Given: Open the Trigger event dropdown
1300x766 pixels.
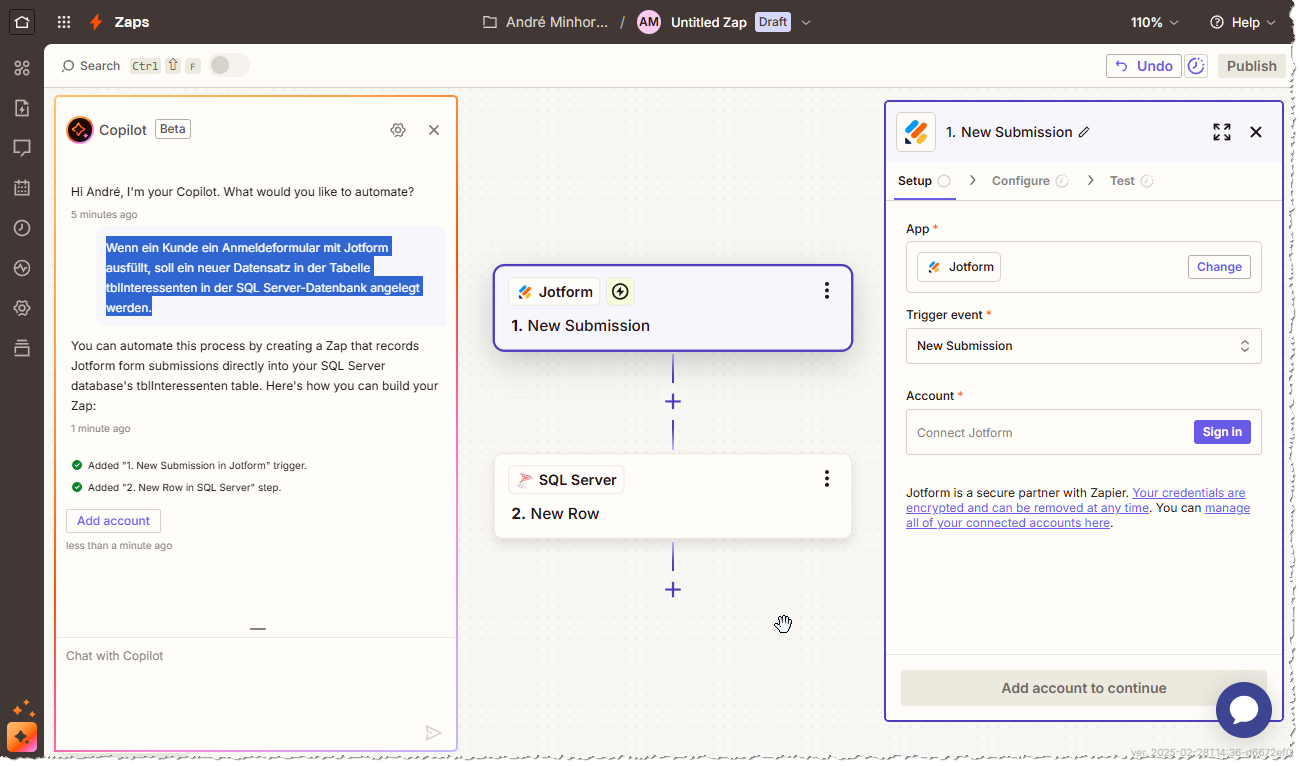Looking at the screenshot, I should (1083, 346).
